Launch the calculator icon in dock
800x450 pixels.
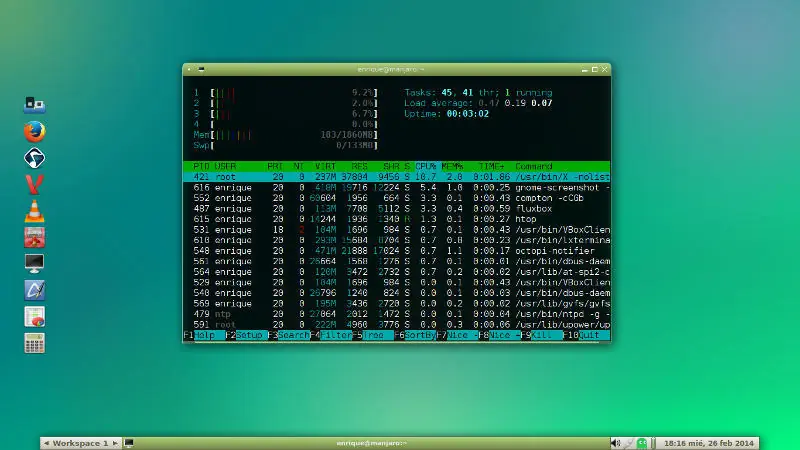click(x=35, y=343)
